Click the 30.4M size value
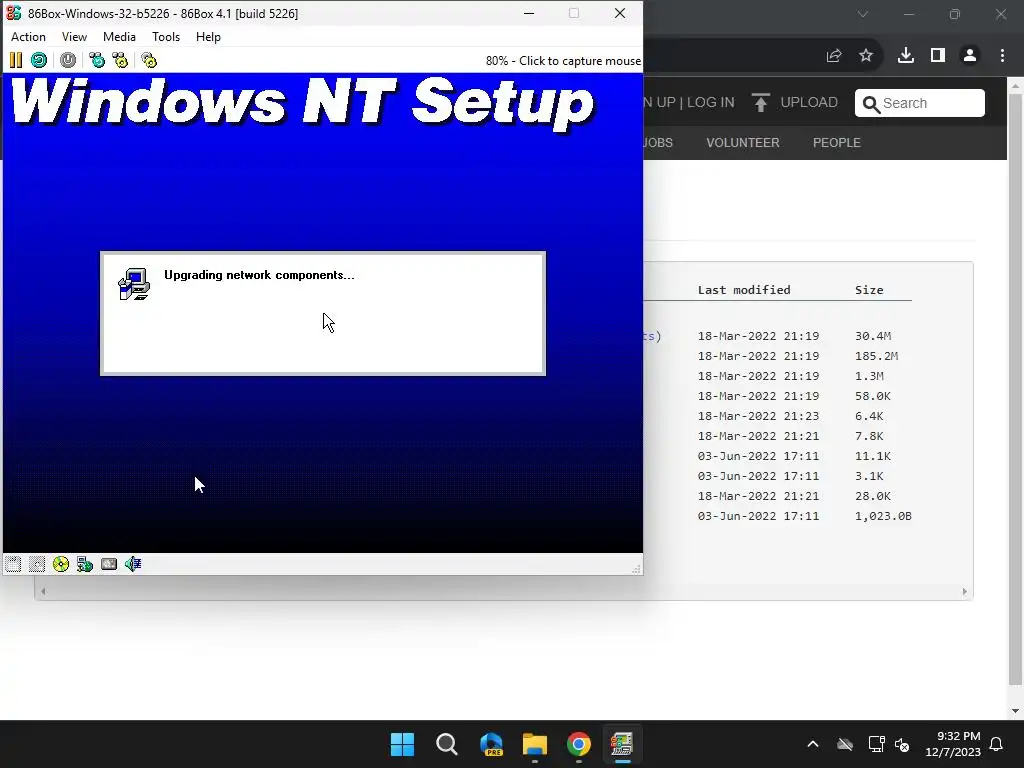The height and width of the screenshot is (768, 1024). (x=873, y=336)
